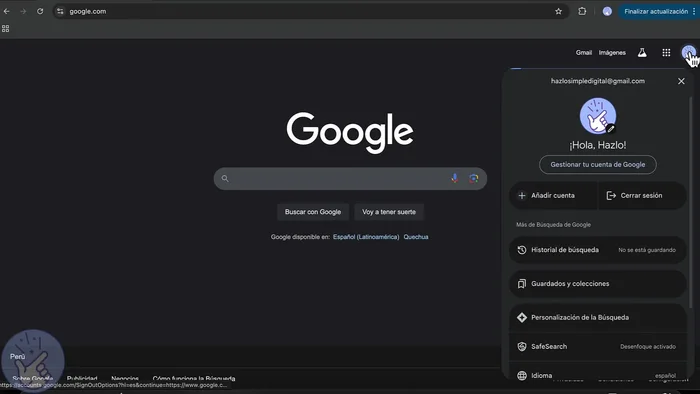
Task: Click Buscar con Google button
Action: [x=313, y=212]
